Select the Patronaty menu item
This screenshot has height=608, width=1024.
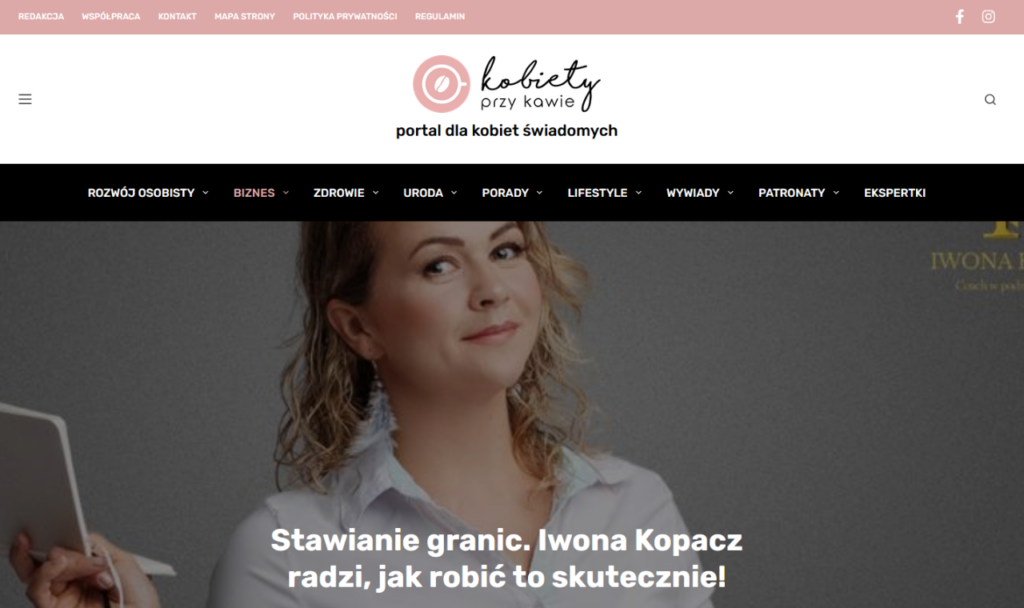click(x=792, y=193)
